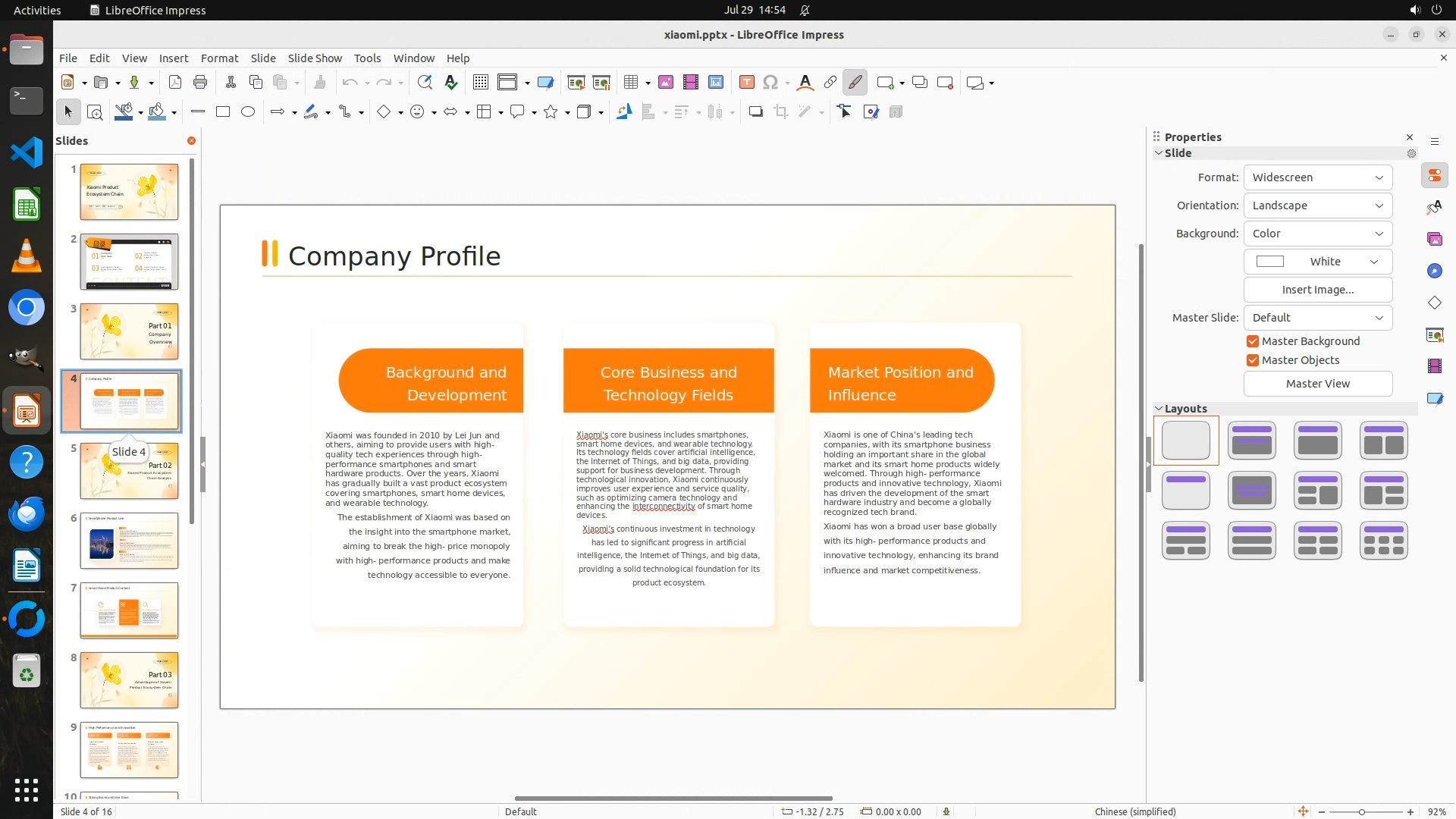The height and width of the screenshot is (819, 1456).
Task: Open the Slide Show menu
Action: pos(315,58)
